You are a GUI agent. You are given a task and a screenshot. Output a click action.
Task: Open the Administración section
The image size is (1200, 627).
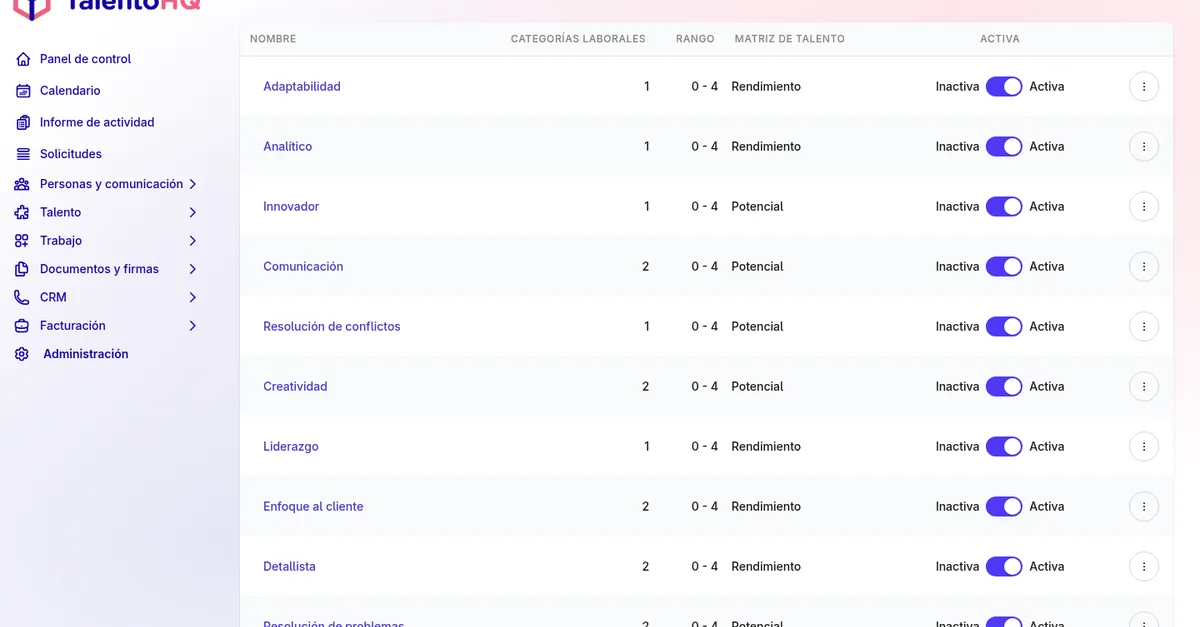click(86, 354)
